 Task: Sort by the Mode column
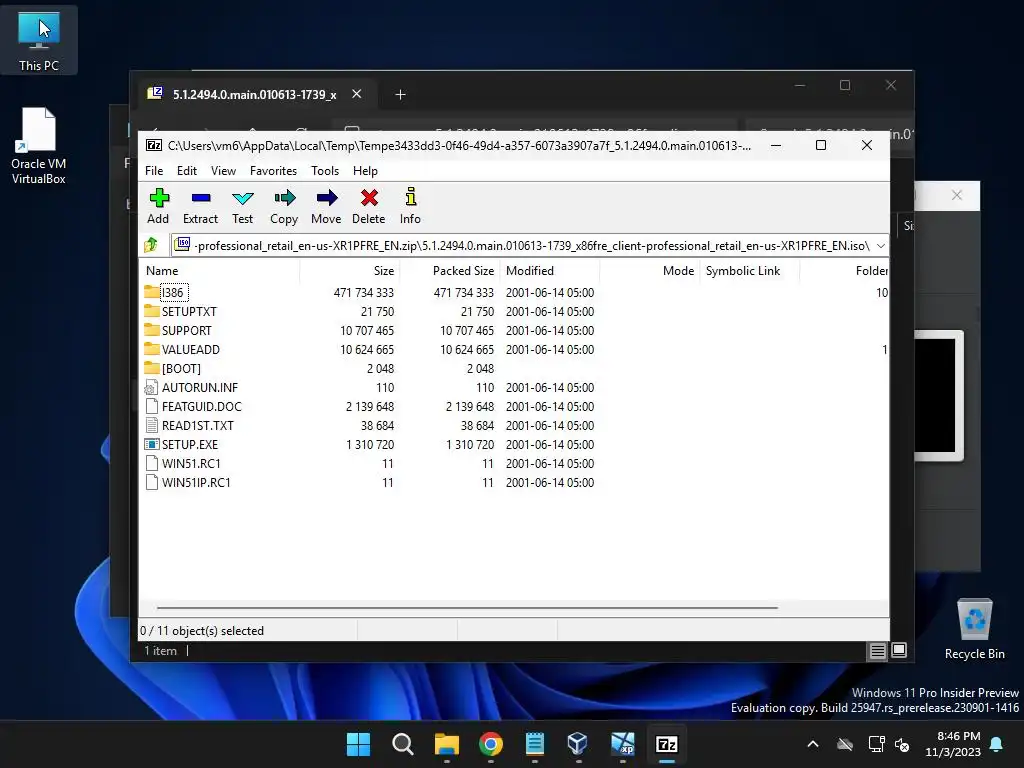click(650, 270)
